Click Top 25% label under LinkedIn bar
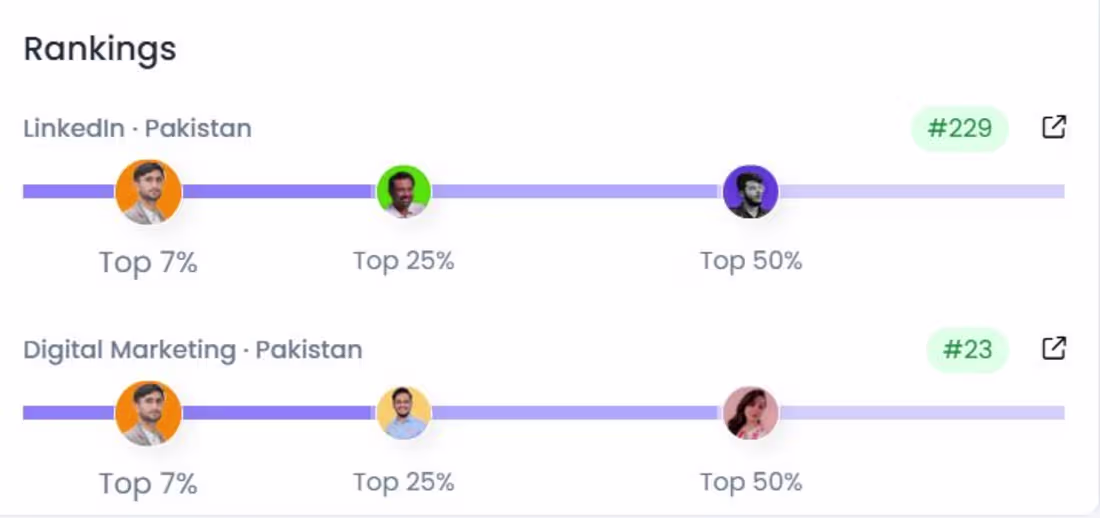This screenshot has height=518, width=1100. point(403,261)
